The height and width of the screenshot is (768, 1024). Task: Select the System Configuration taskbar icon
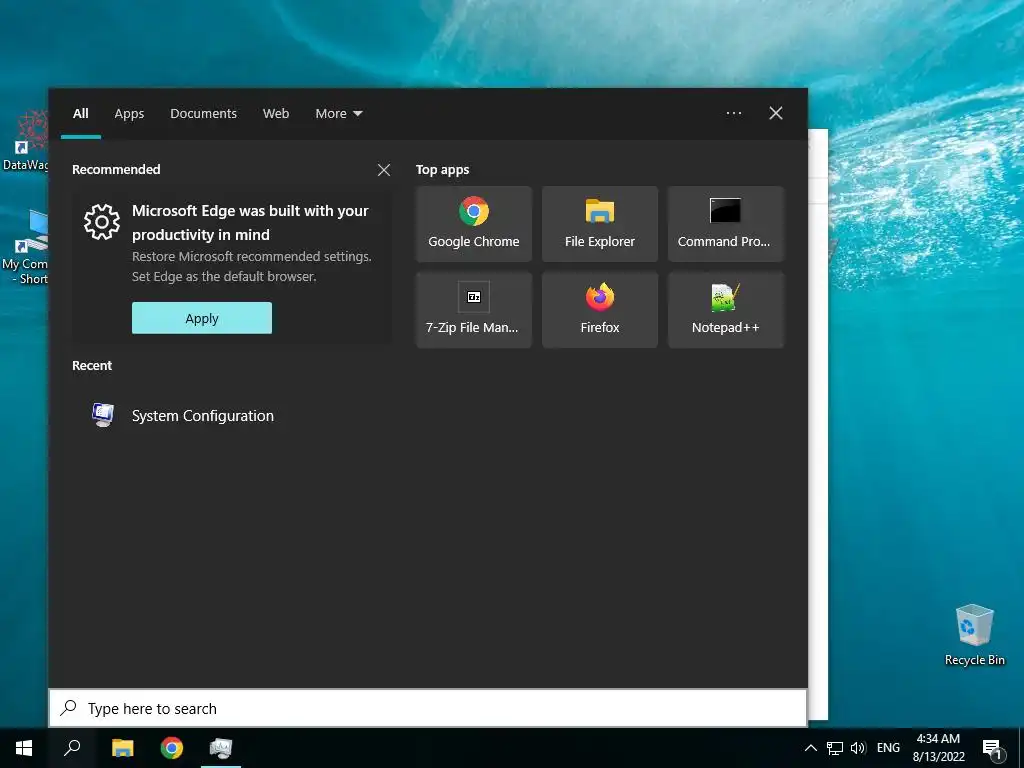(221, 748)
